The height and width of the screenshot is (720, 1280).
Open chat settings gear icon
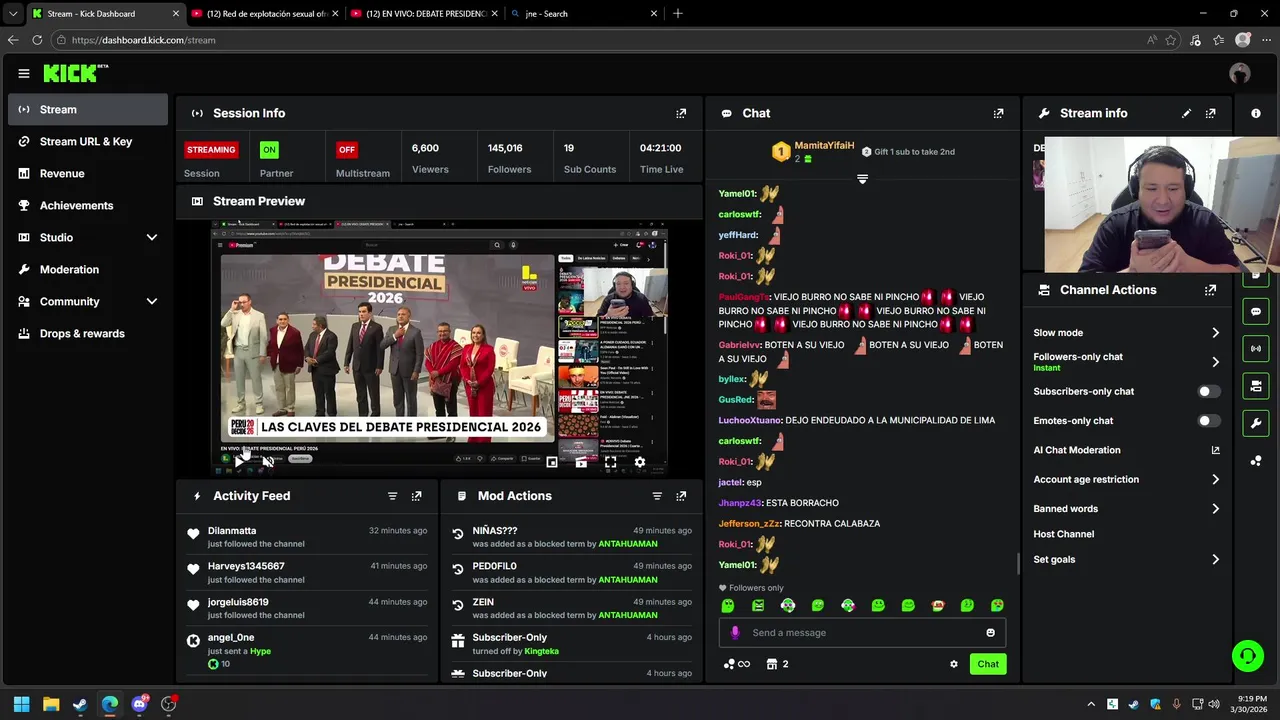tap(953, 664)
